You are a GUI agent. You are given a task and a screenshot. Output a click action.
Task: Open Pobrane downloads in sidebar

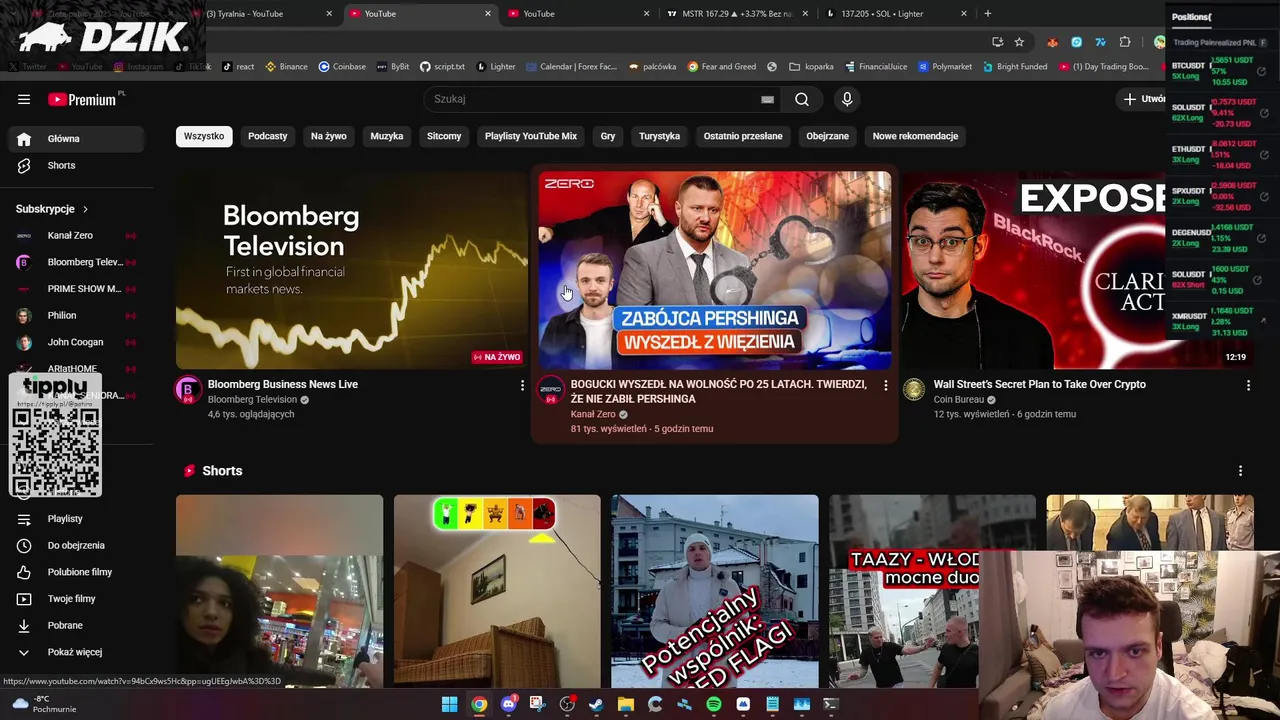click(x=76, y=625)
